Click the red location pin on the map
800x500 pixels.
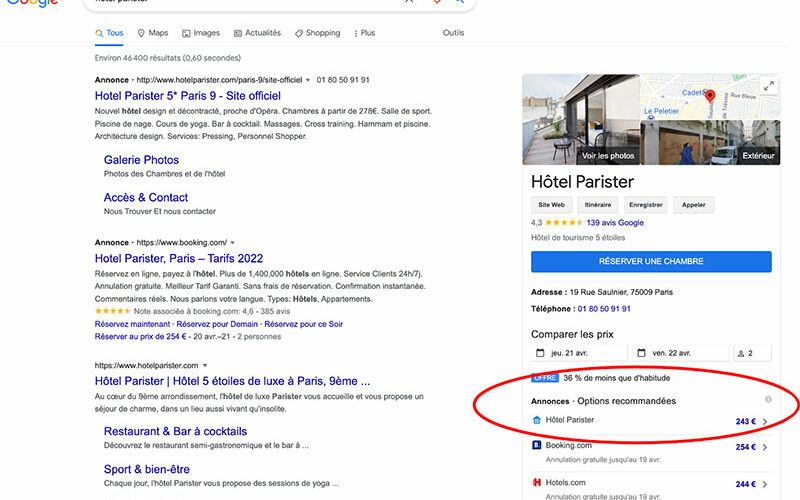click(x=710, y=97)
